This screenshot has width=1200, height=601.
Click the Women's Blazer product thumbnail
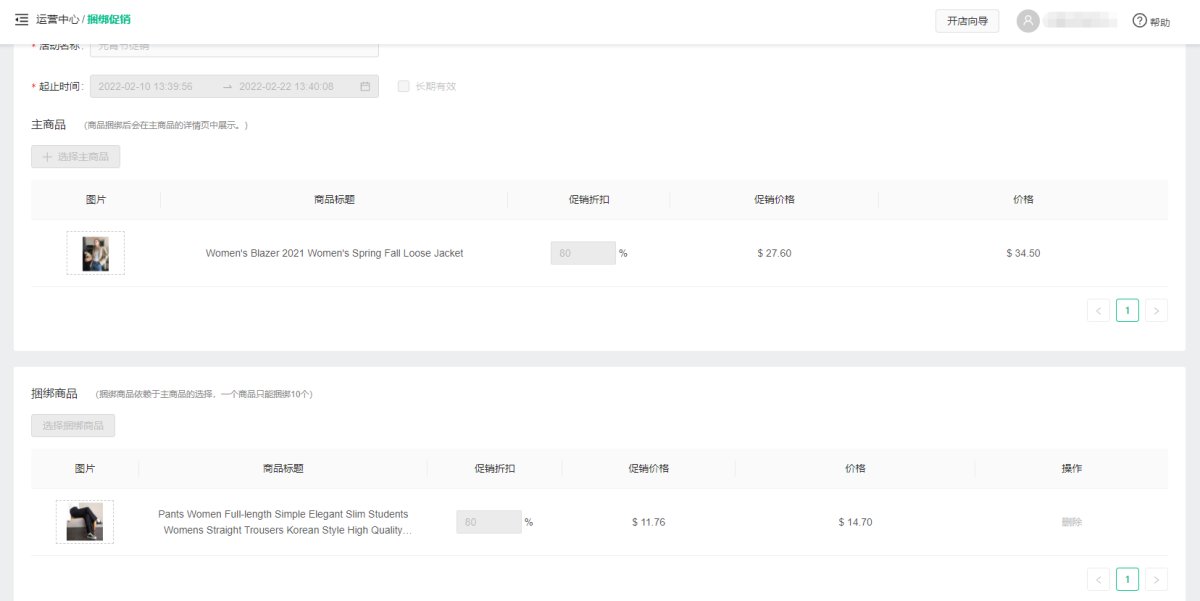tap(96, 253)
